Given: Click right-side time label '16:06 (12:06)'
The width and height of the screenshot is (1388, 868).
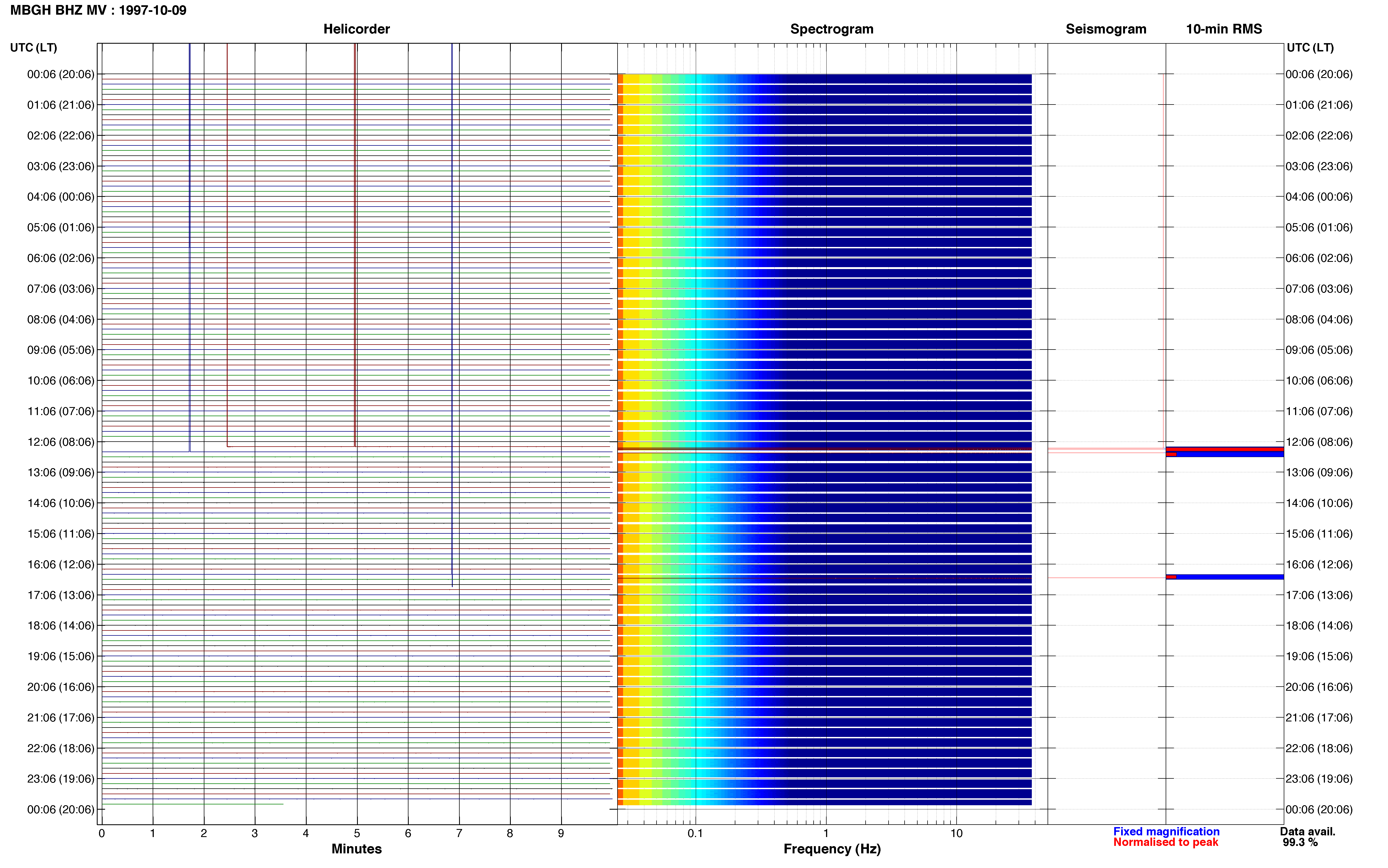Looking at the screenshot, I should [x=1319, y=564].
